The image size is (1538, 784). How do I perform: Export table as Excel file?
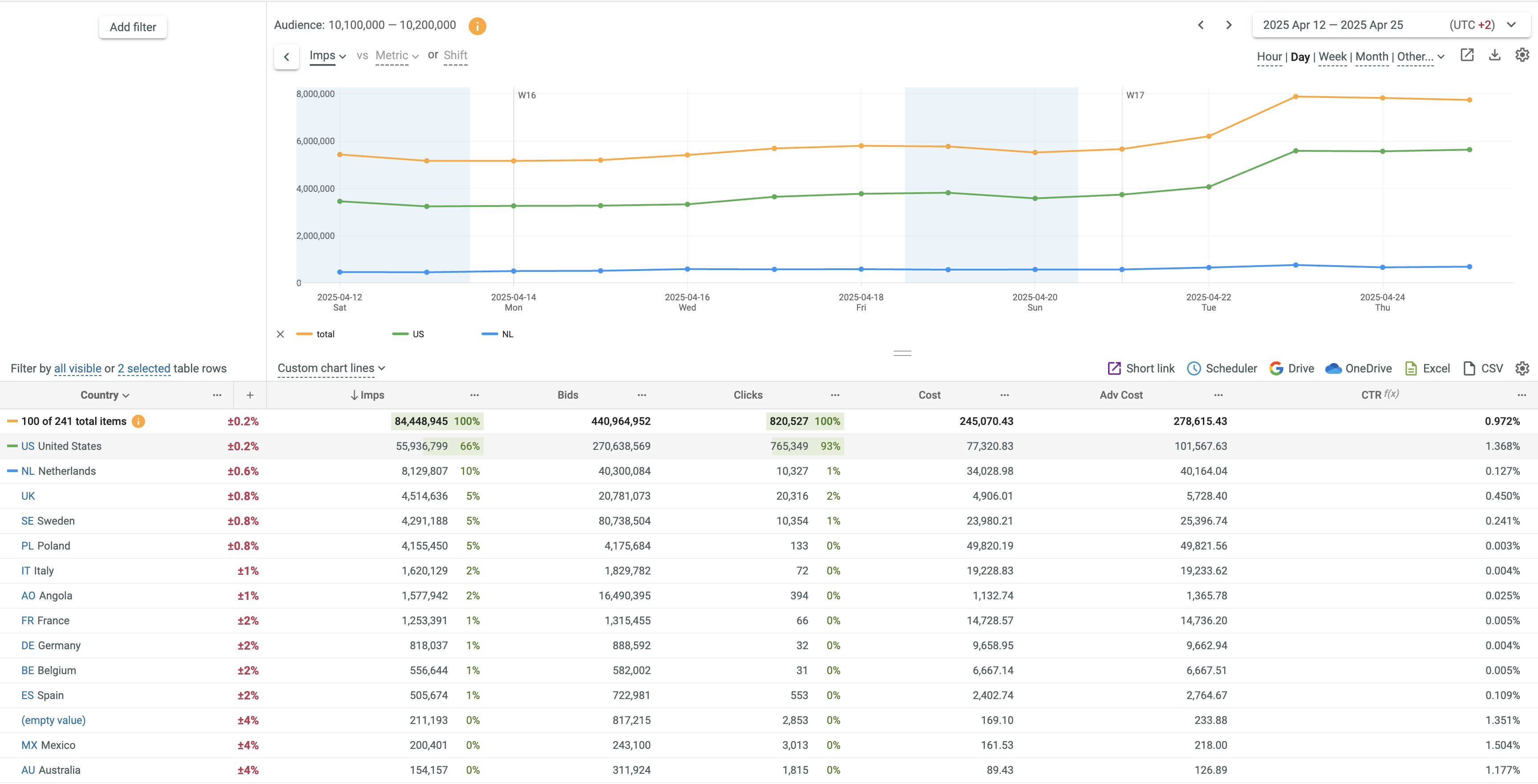point(1427,368)
